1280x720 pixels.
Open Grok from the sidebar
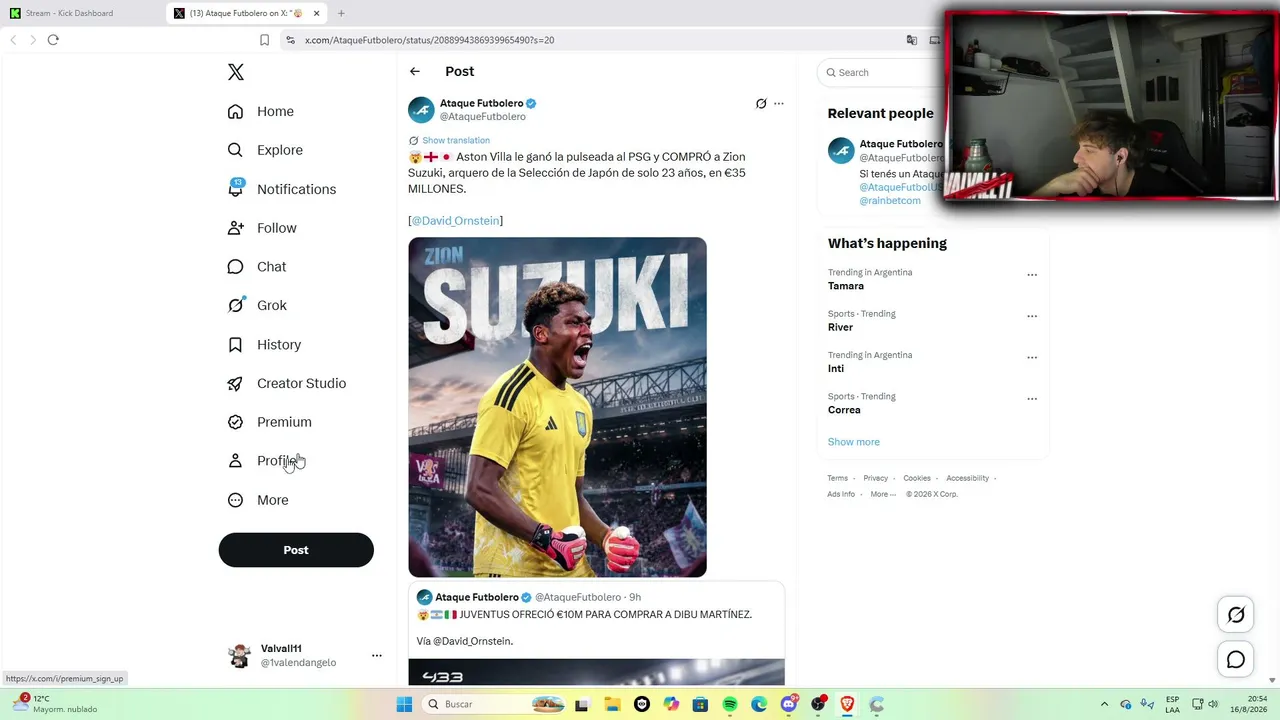pos(257,305)
